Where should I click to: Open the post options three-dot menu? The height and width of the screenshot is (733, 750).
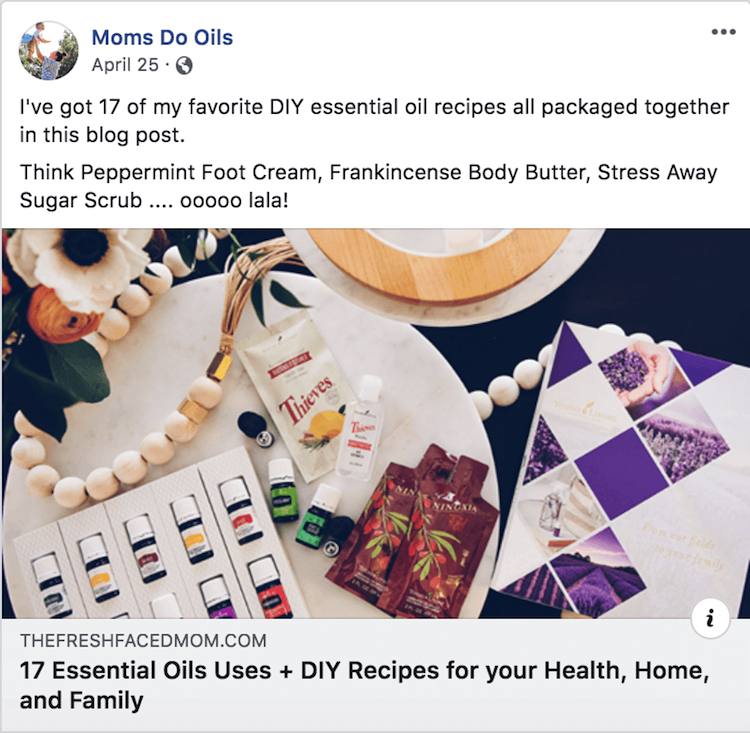click(x=723, y=32)
